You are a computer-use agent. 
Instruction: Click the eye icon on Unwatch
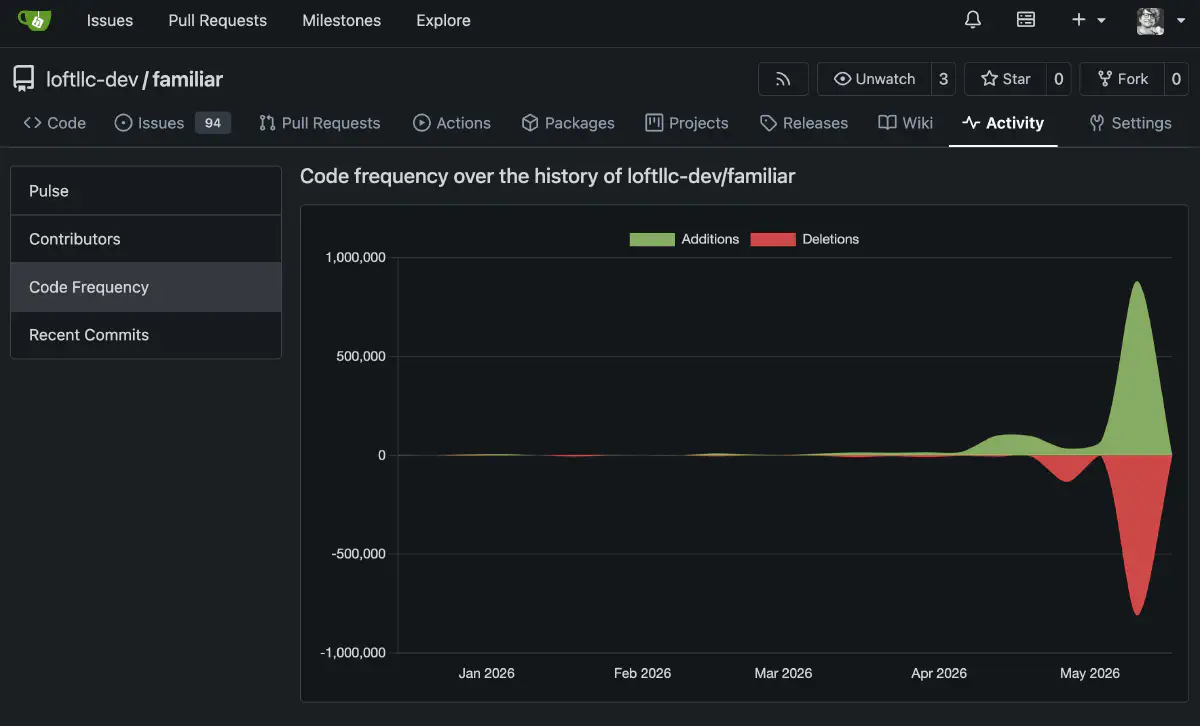(843, 79)
